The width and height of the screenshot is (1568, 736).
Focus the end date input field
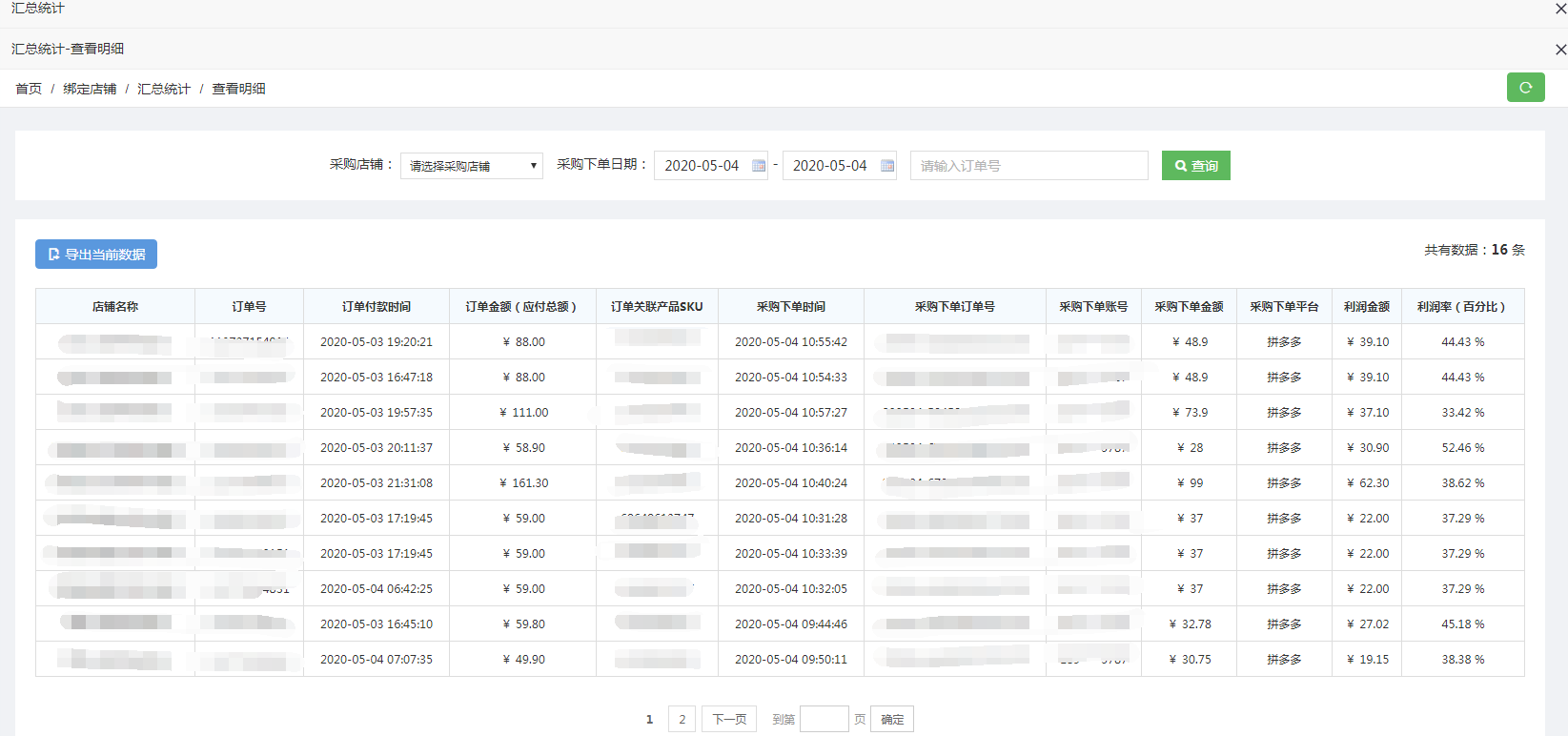click(x=840, y=166)
